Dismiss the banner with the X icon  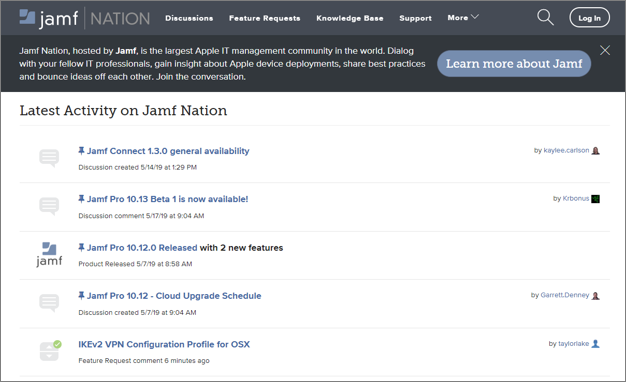pyautogui.click(x=604, y=50)
